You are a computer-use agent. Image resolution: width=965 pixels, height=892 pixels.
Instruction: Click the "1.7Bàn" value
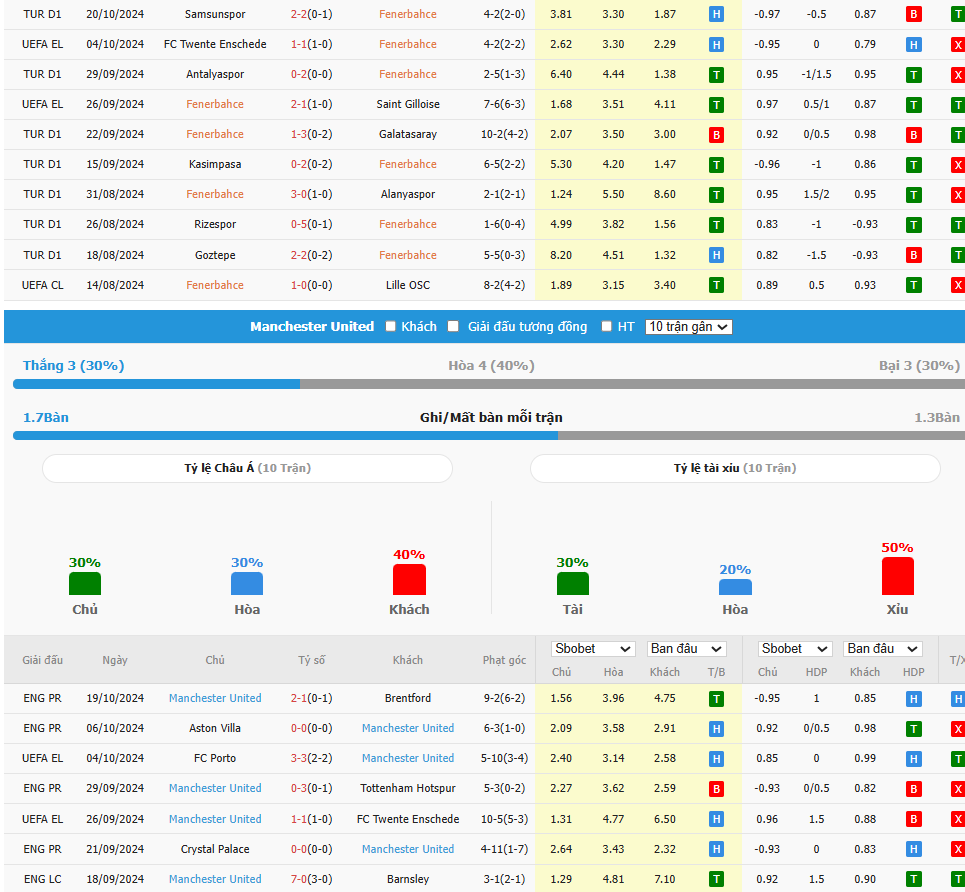(46, 418)
